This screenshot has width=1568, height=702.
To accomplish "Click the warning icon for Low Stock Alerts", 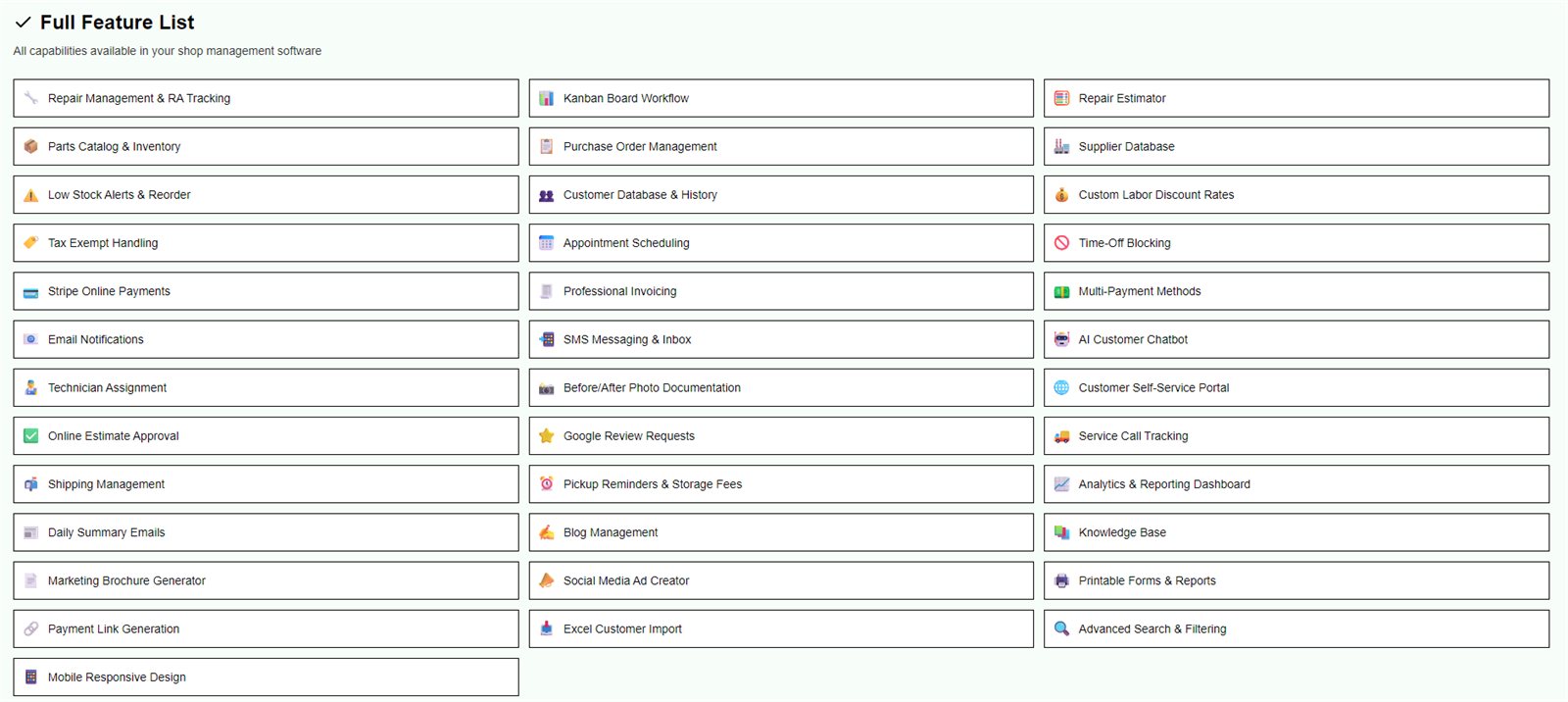I will tap(31, 195).
